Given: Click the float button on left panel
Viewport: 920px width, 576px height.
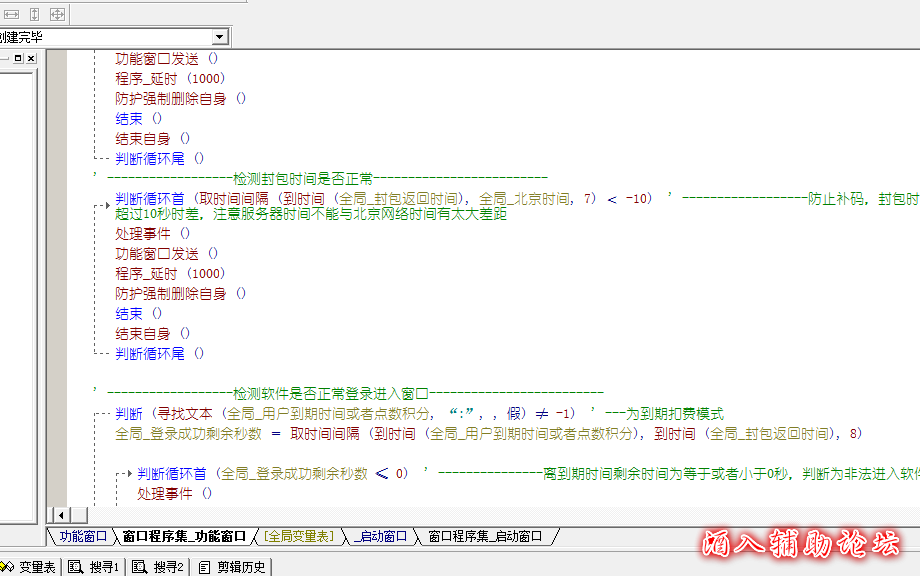Looking at the screenshot, I should [18, 59].
